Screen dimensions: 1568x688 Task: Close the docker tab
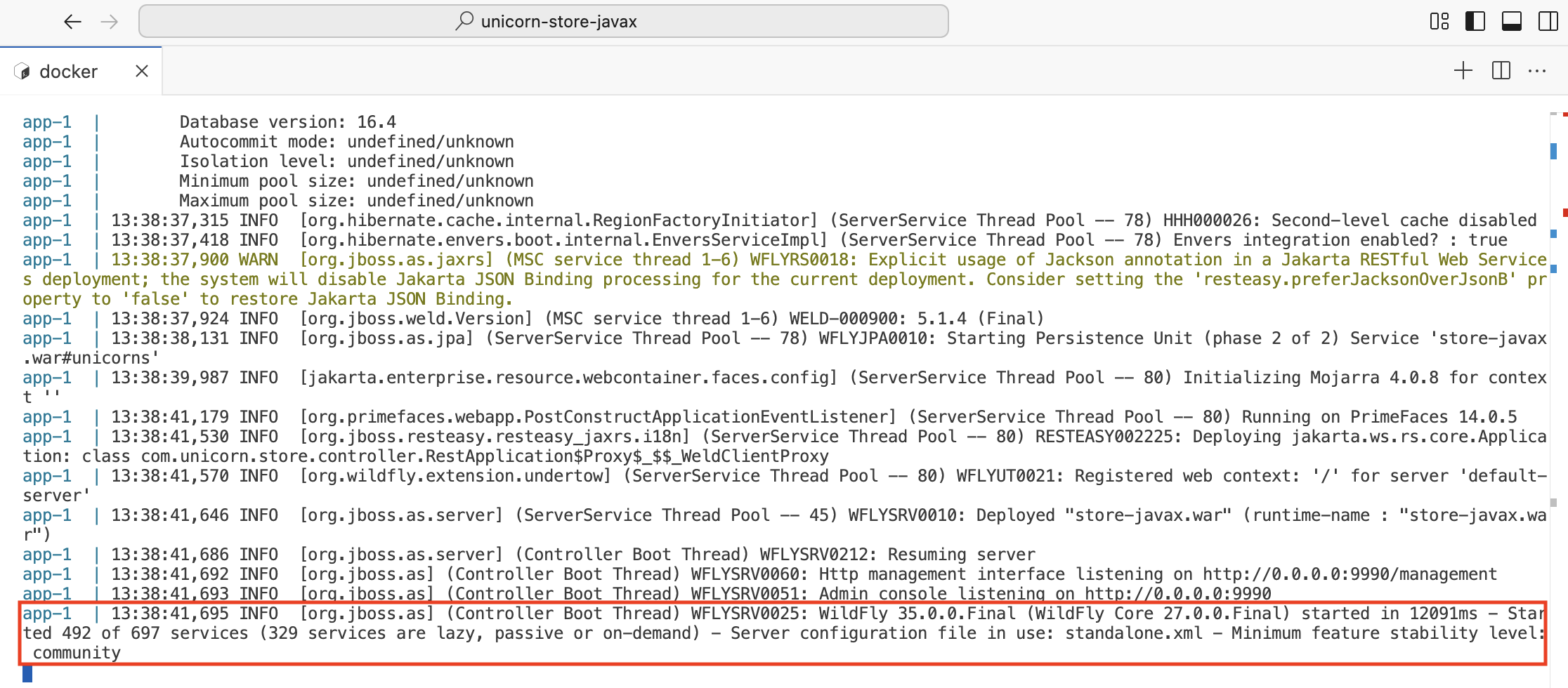142,71
